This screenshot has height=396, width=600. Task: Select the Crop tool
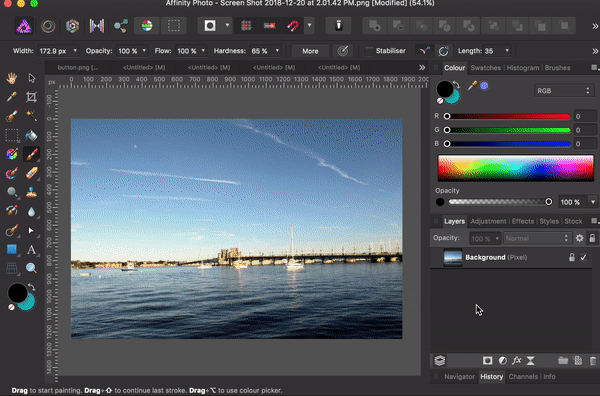pyautogui.click(x=31, y=97)
